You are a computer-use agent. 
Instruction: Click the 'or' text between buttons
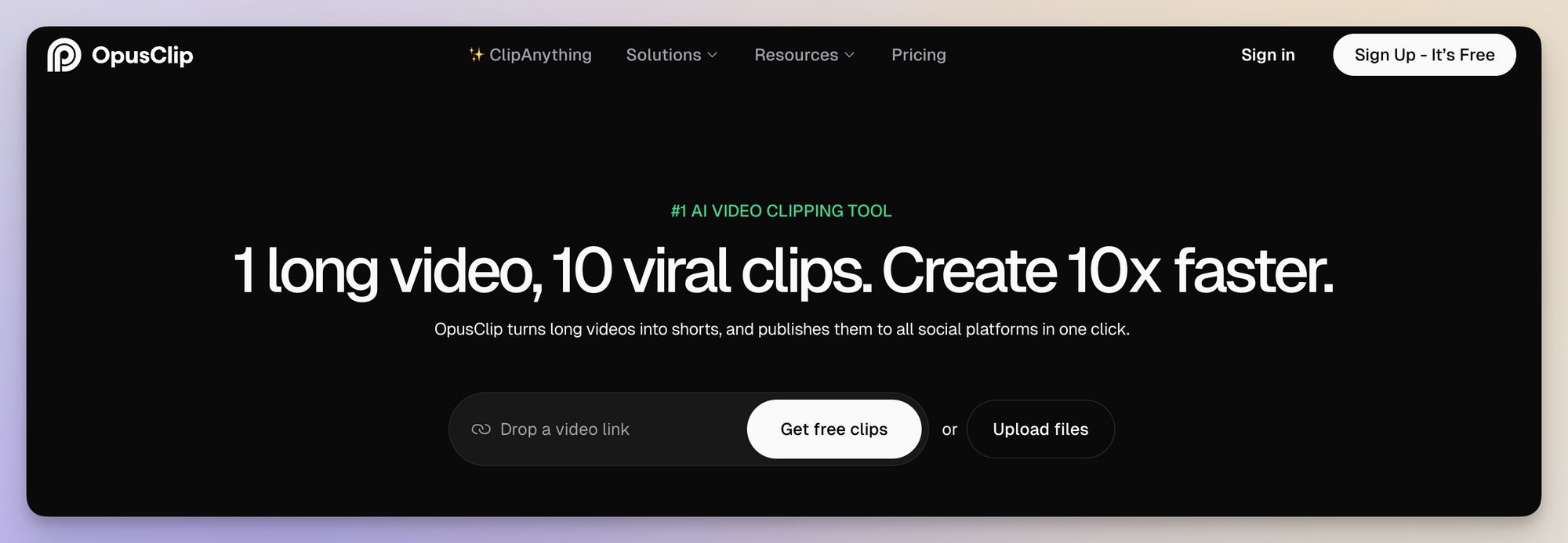[949, 429]
